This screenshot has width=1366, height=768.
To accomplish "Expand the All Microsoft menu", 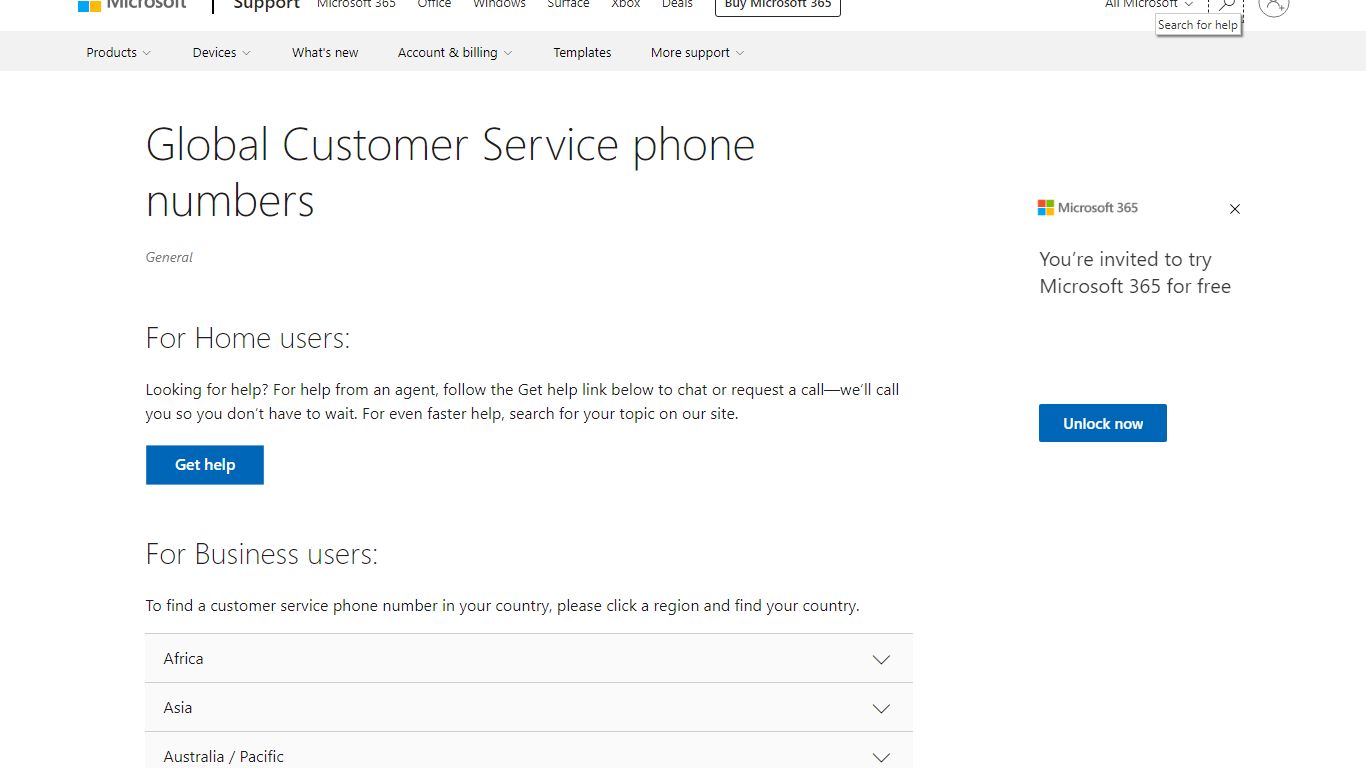I will [1149, 5].
